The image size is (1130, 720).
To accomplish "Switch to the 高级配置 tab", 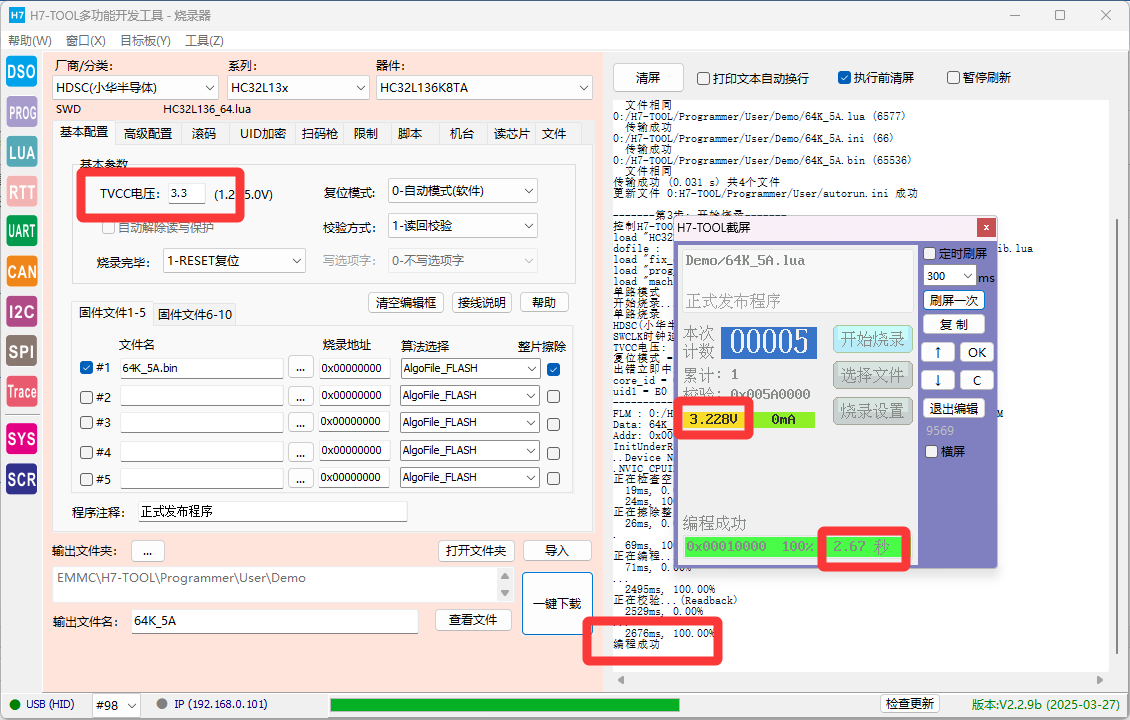I will coord(148,133).
